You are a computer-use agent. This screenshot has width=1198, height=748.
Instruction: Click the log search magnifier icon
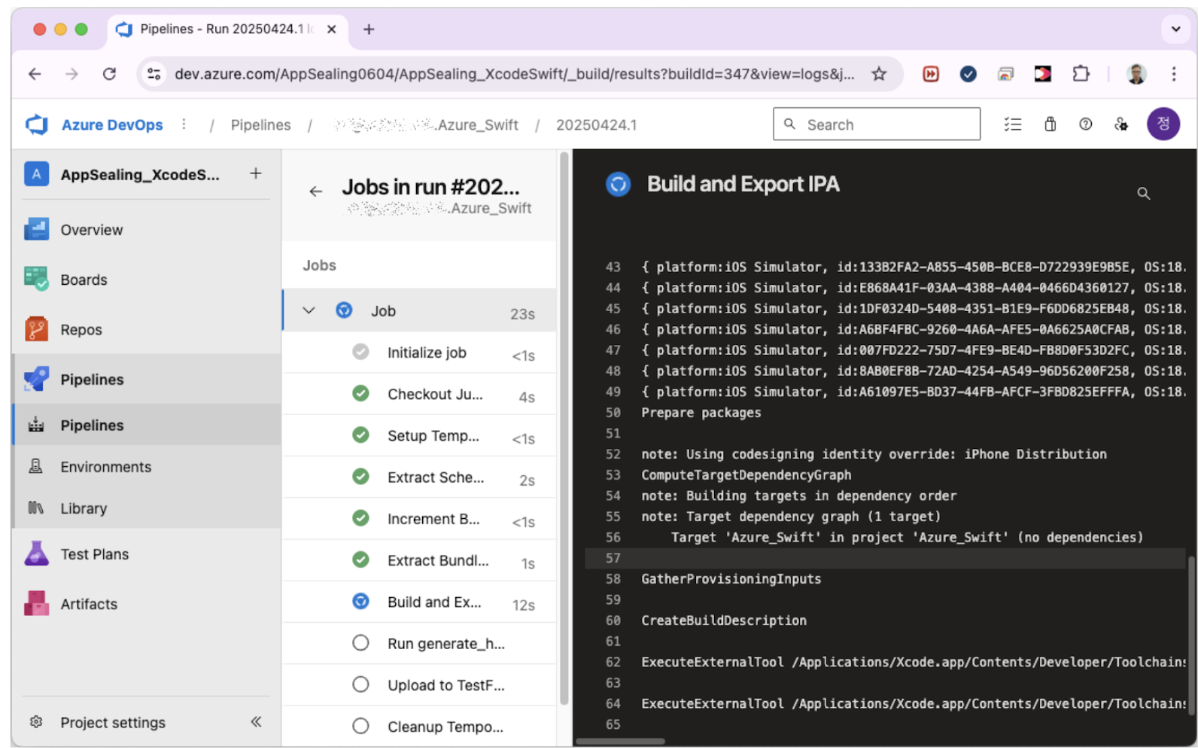[x=1143, y=194]
